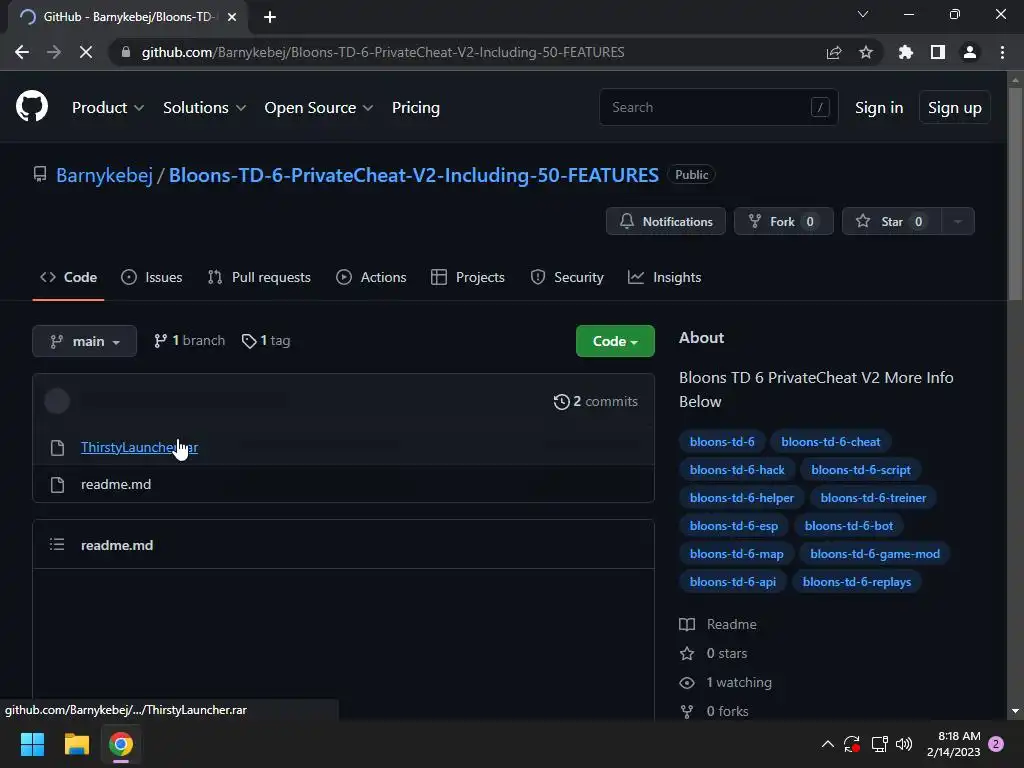
Task: Bookmark this tab with star icon
Action: coord(866,52)
